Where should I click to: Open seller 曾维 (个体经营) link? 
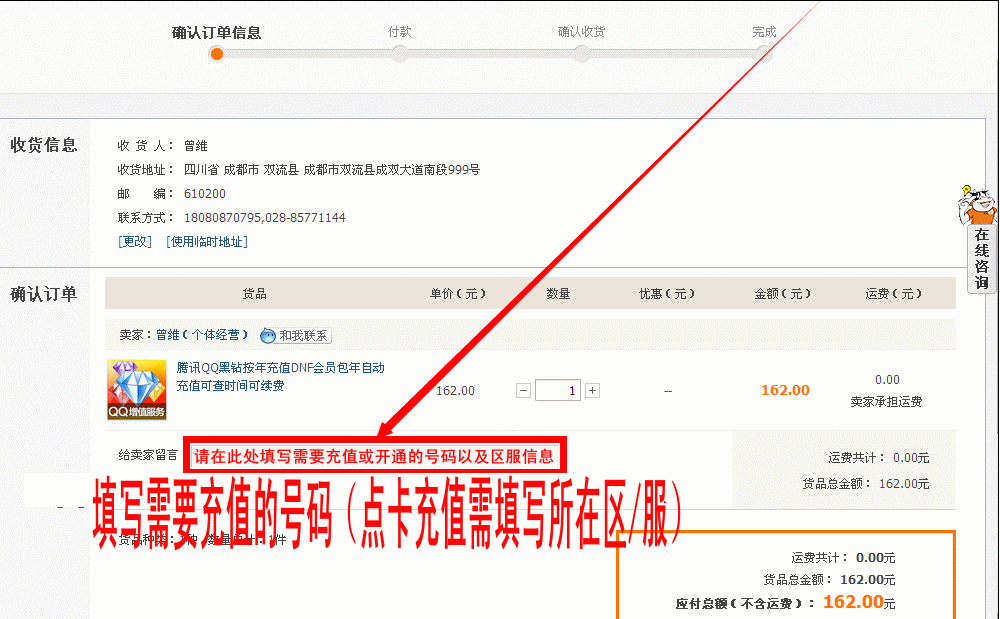click(202, 335)
